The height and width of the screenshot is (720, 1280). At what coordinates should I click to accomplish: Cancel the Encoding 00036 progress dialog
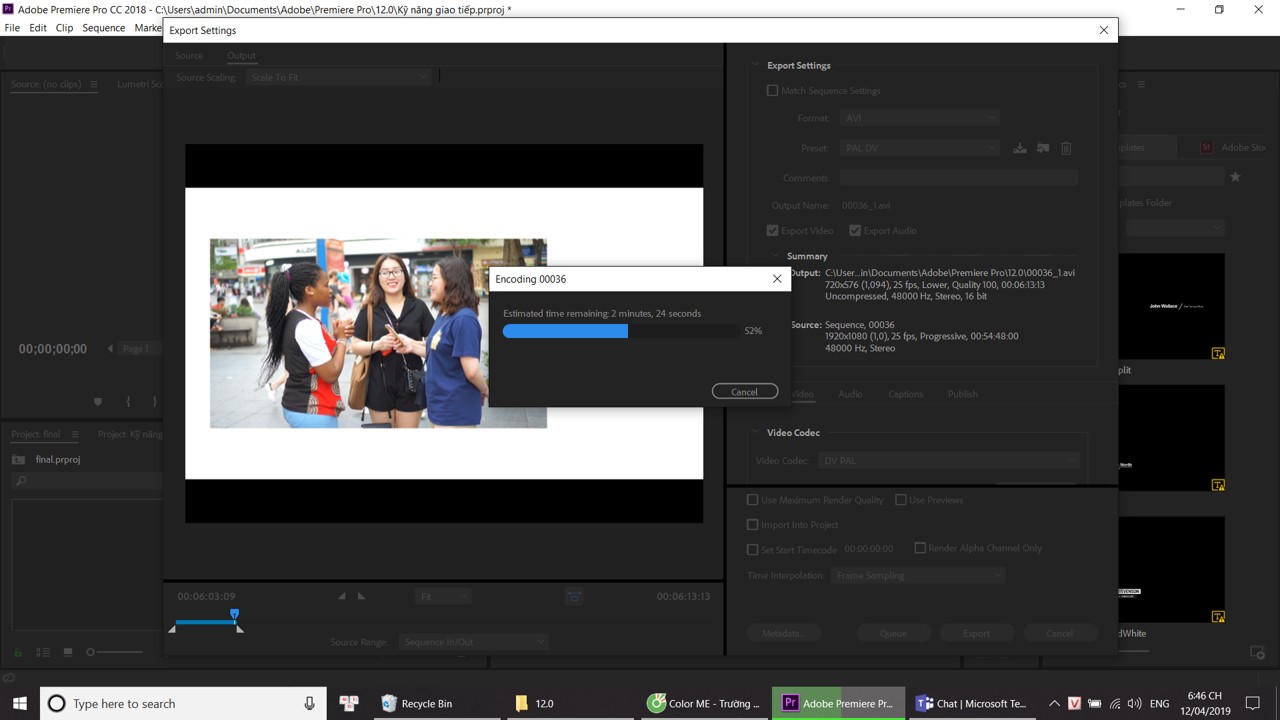(x=745, y=392)
